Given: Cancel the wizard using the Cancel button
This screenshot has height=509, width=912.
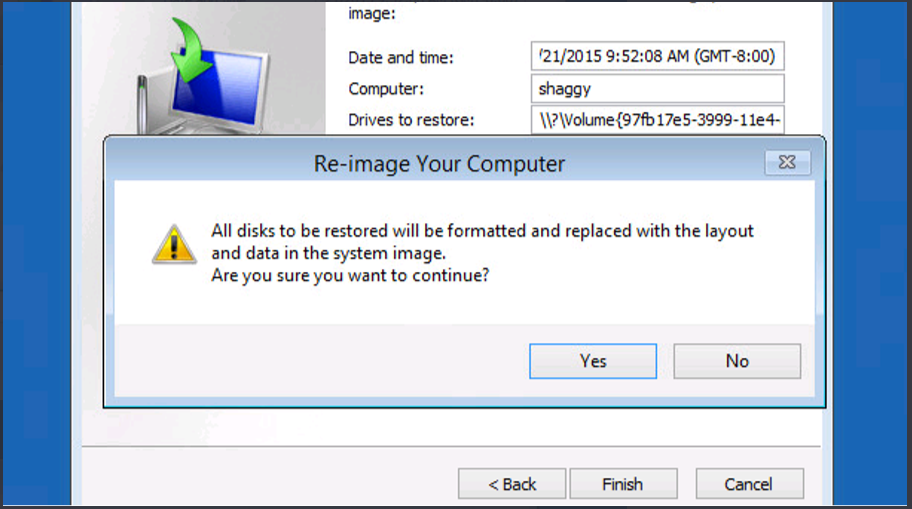Looking at the screenshot, I should tap(749, 484).
